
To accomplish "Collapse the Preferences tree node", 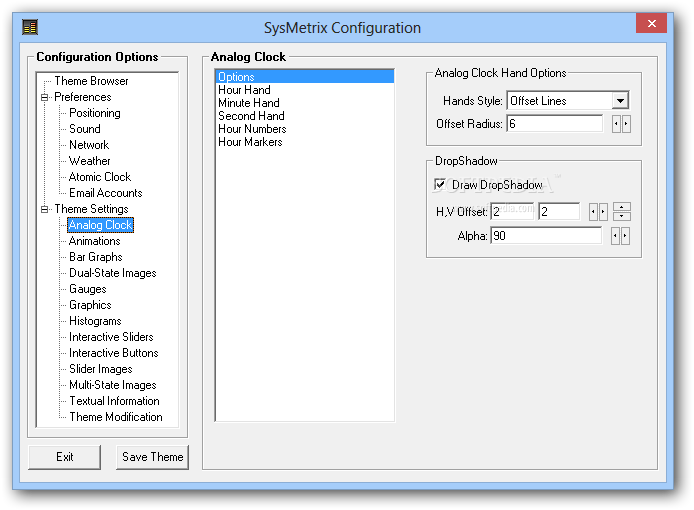I will [x=45, y=97].
